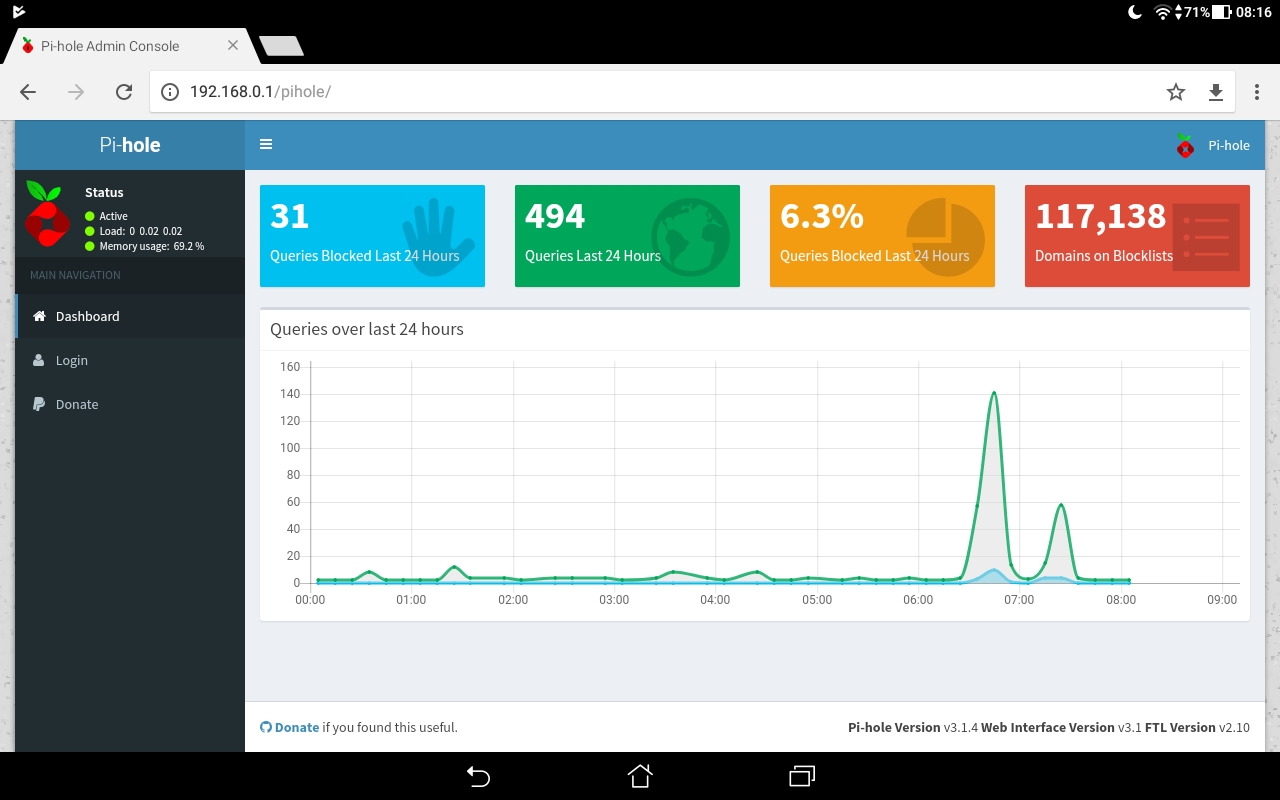Open the browser three-dot overflow menu
Screen dimensions: 1280x800
point(1257,92)
